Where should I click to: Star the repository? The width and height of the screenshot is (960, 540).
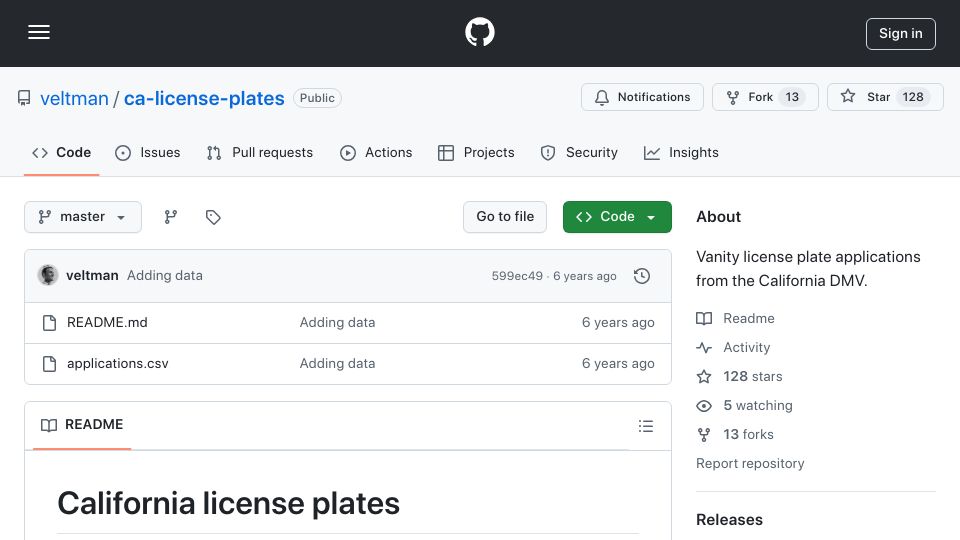point(885,97)
